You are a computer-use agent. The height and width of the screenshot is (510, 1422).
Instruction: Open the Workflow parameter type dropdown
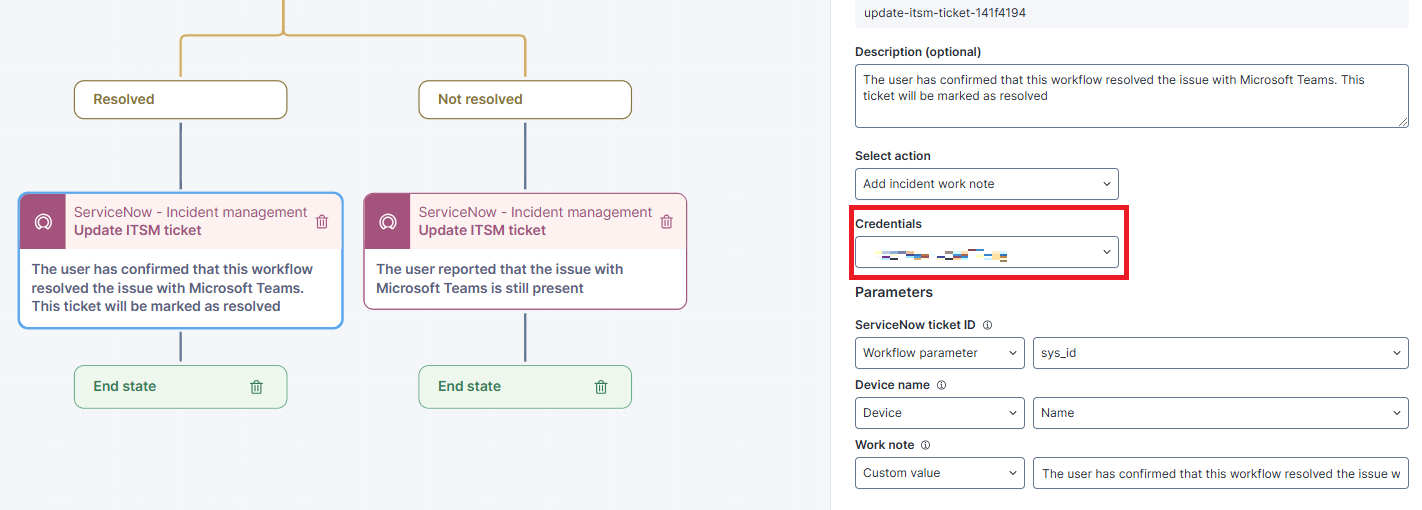click(x=940, y=353)
